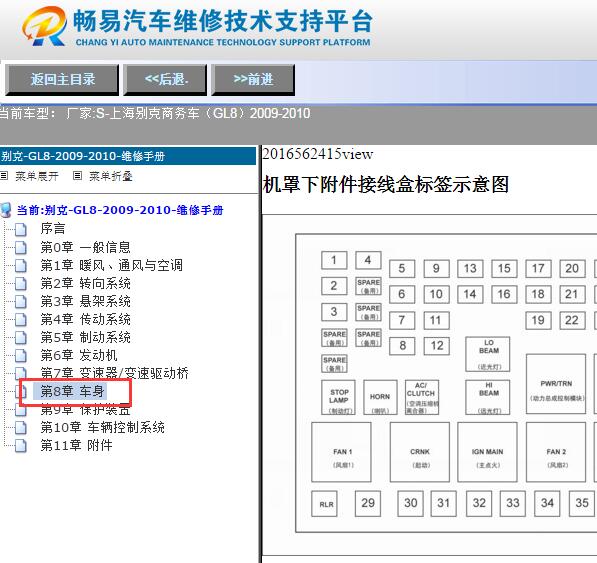Click the LO BEAM relay box
Viewport: 597px width, 563px height.
point(488,354)
